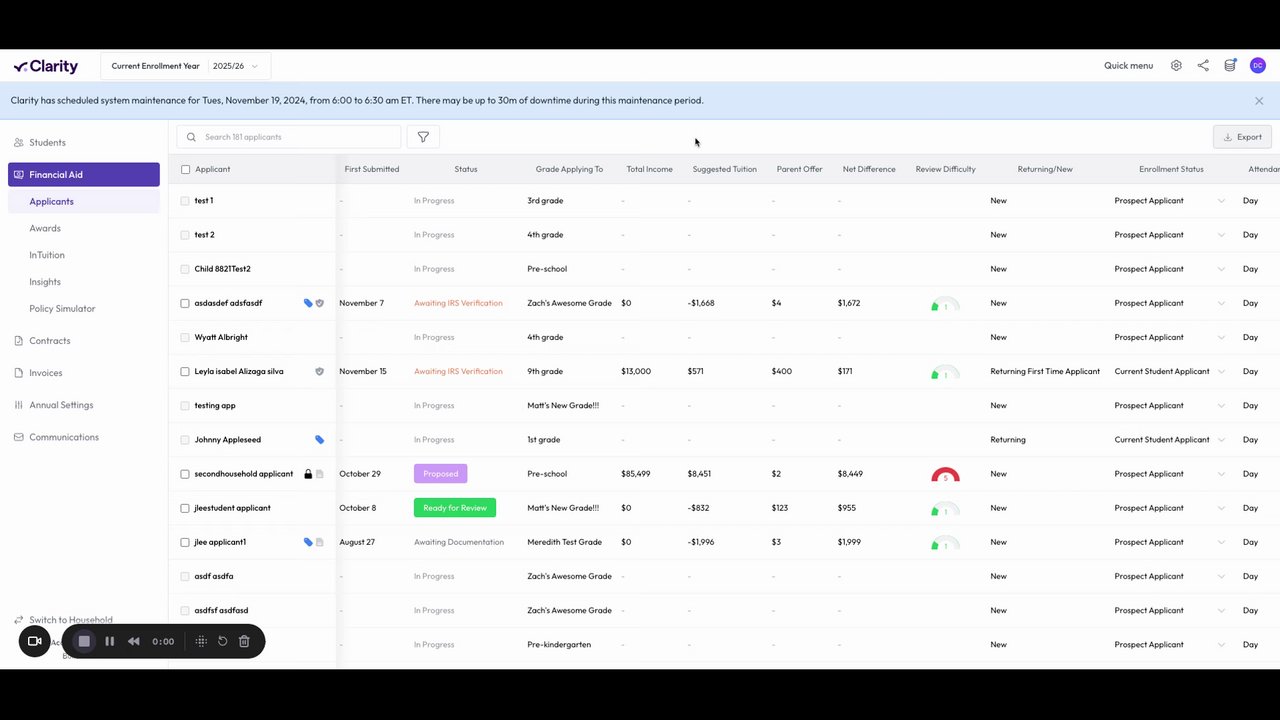Check the box for Wyatt Albright

[x=185, y=337]
